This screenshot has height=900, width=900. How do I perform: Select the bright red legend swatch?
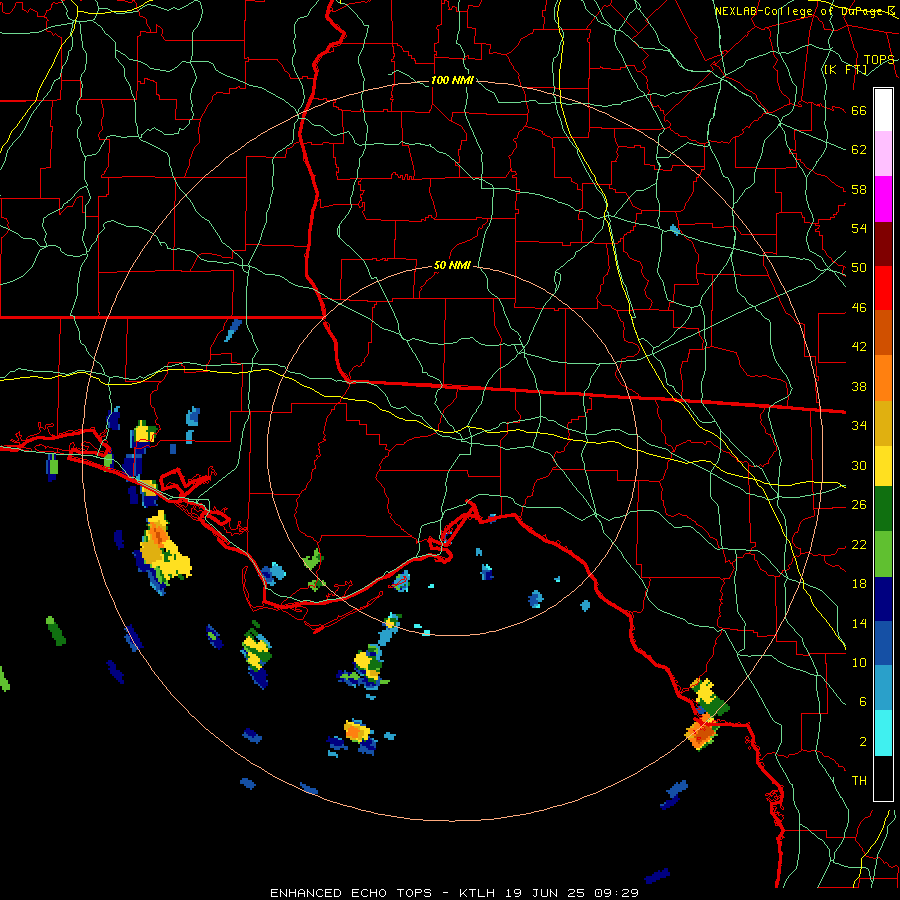[883, 288]
